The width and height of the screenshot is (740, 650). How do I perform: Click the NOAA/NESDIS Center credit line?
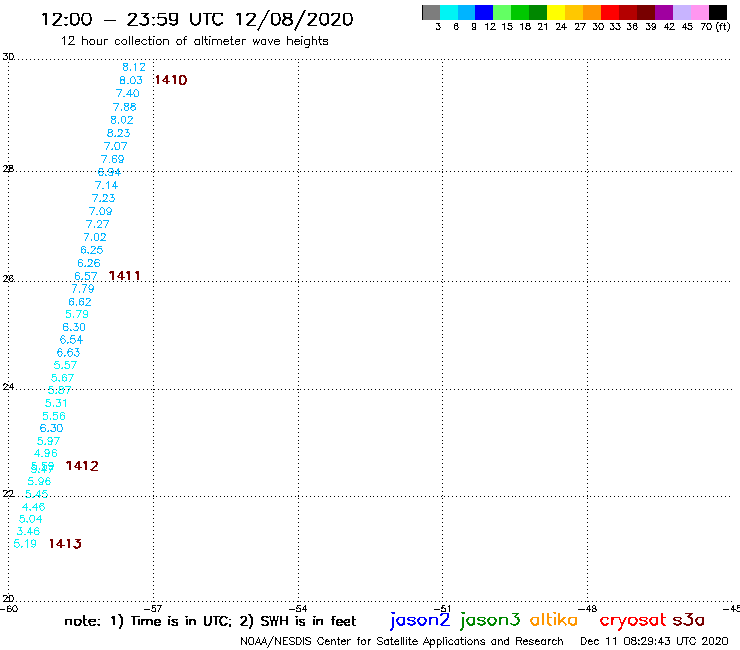402,642
